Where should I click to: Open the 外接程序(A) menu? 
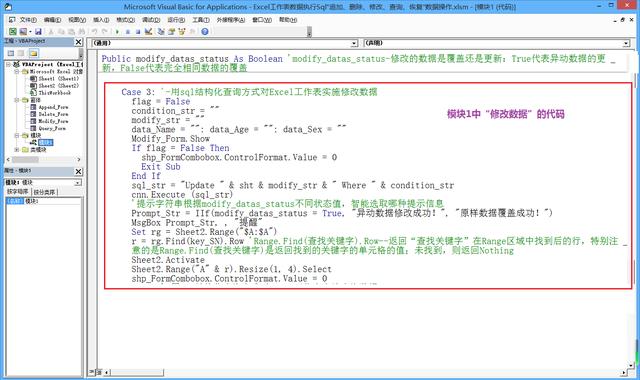click(231, 20)
